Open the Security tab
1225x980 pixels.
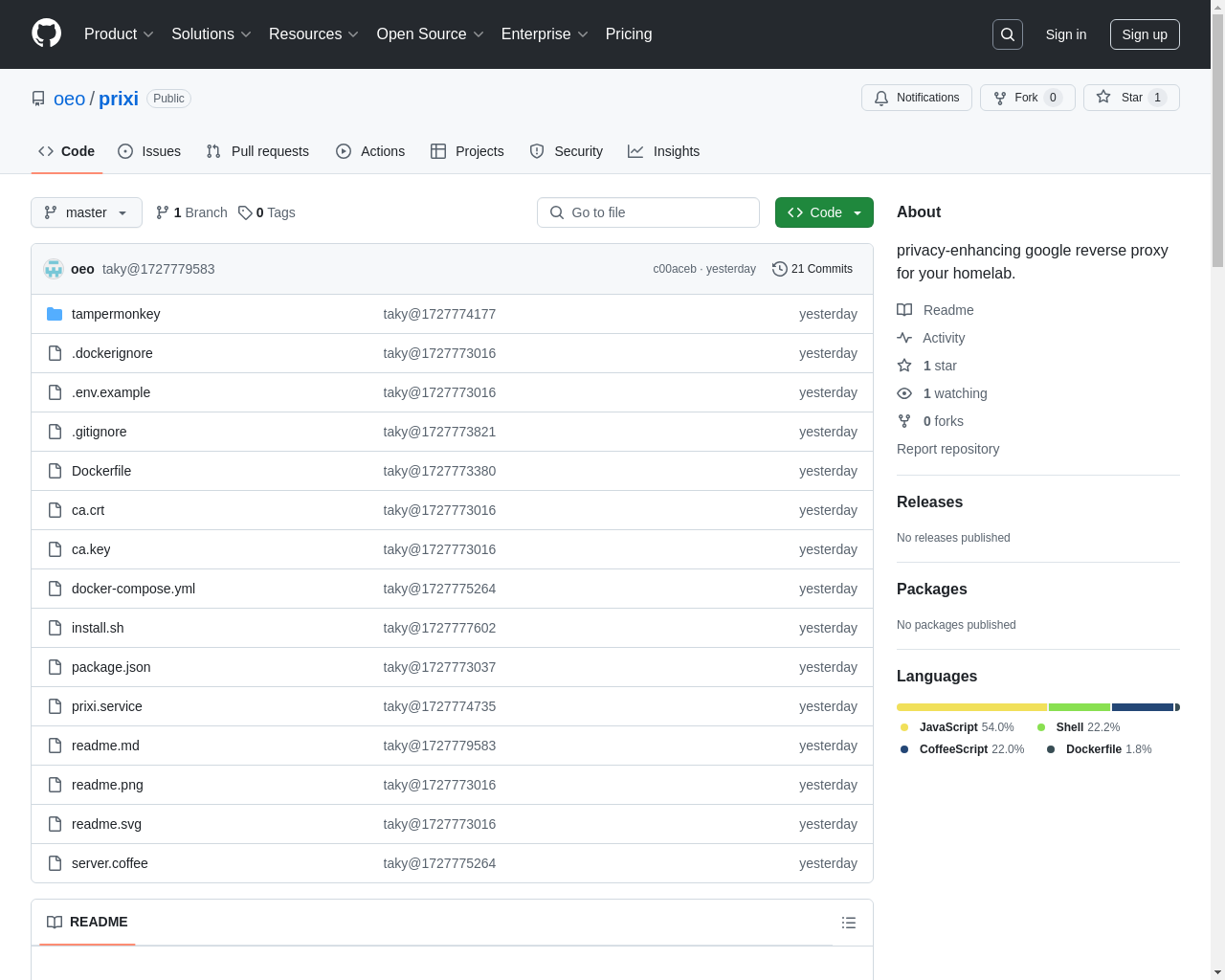567,151
